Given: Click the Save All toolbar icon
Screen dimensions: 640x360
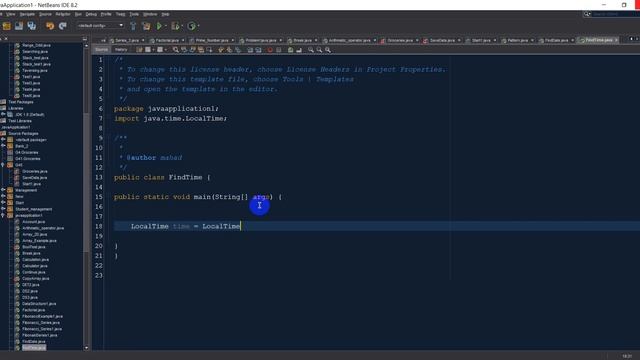Looking at the screenshot, I should pyautogui.click(x=31, y=26).
